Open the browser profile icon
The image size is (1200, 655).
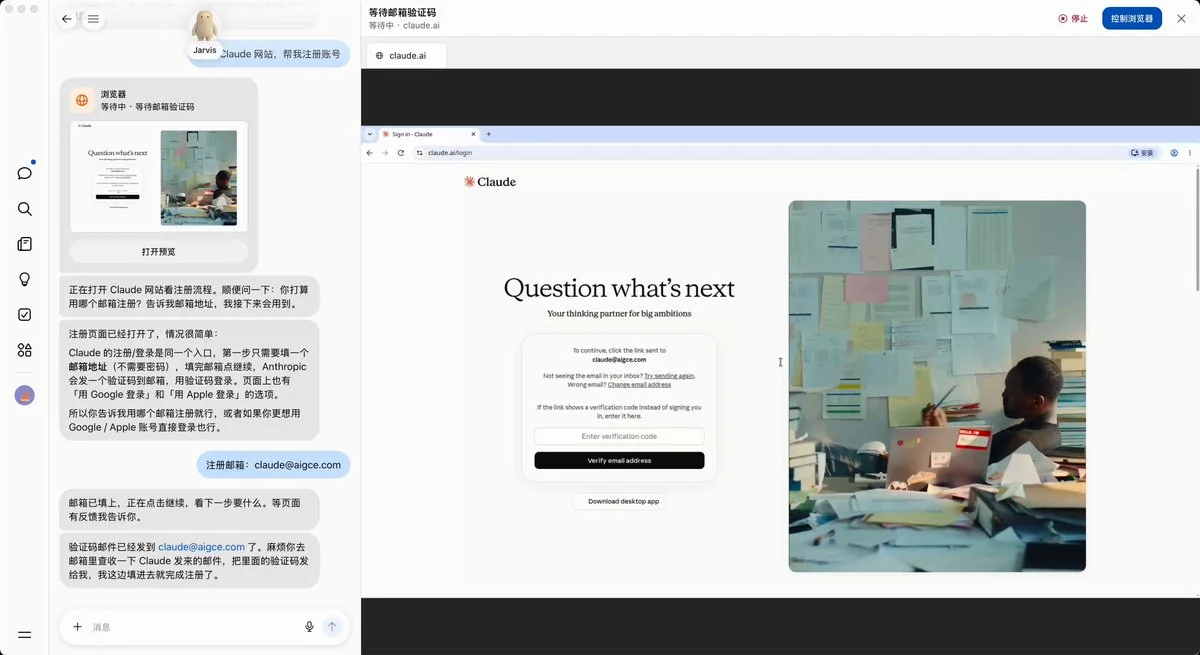(1174, 153)
